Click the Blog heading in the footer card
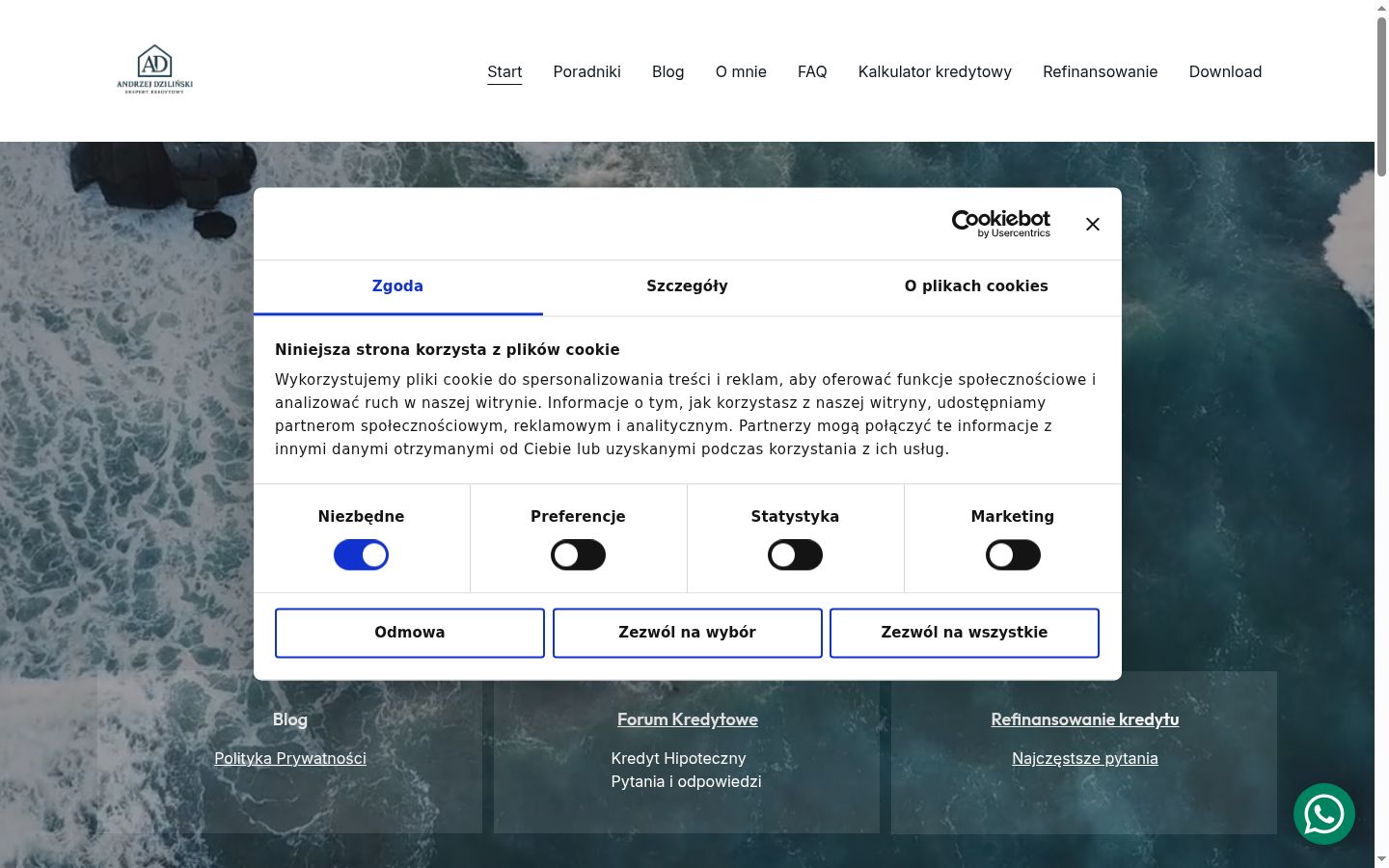The height and width of the screenshot is (868, 1389). 290,719
